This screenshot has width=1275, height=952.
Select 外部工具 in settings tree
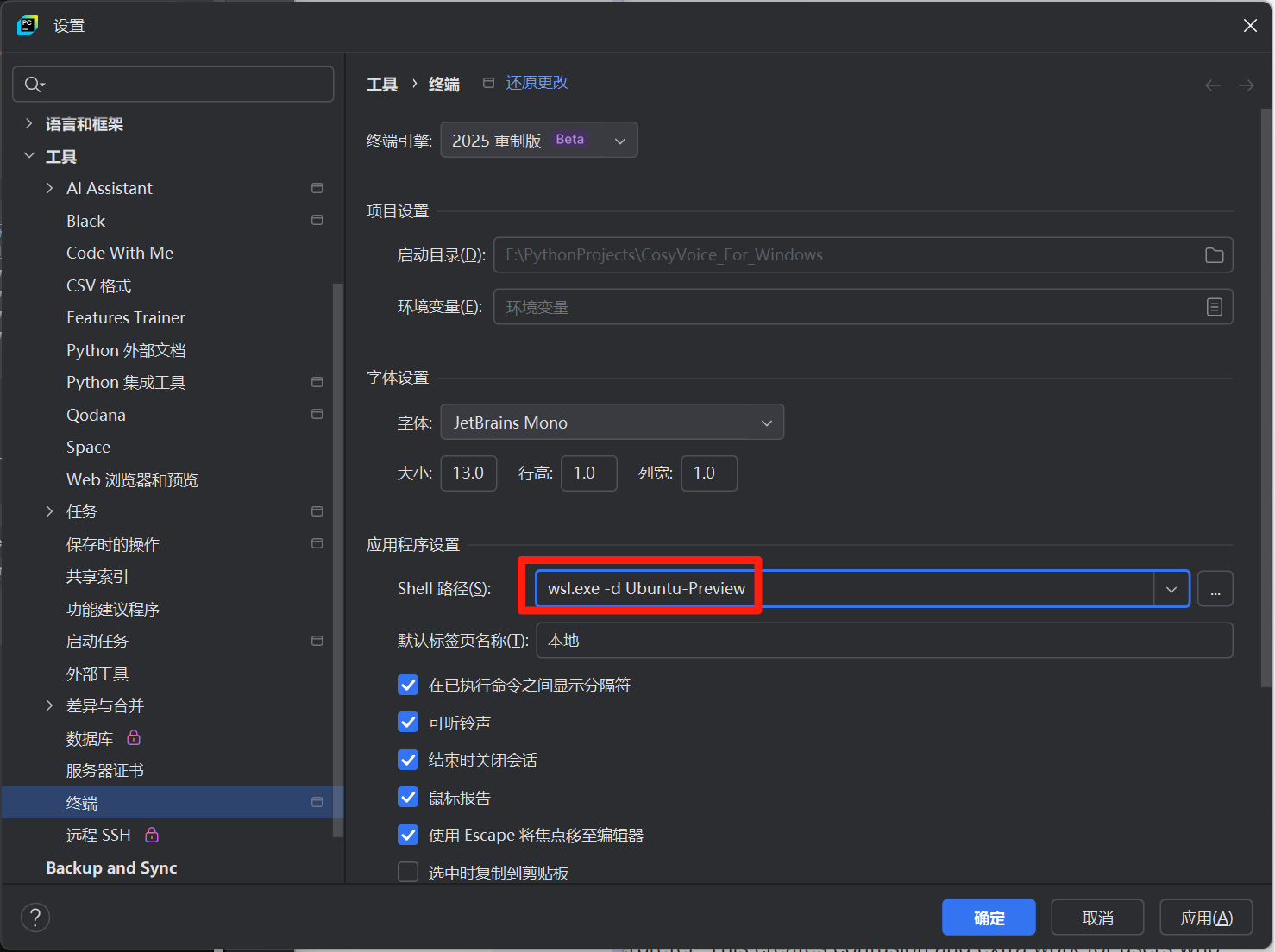pos(97,673)
